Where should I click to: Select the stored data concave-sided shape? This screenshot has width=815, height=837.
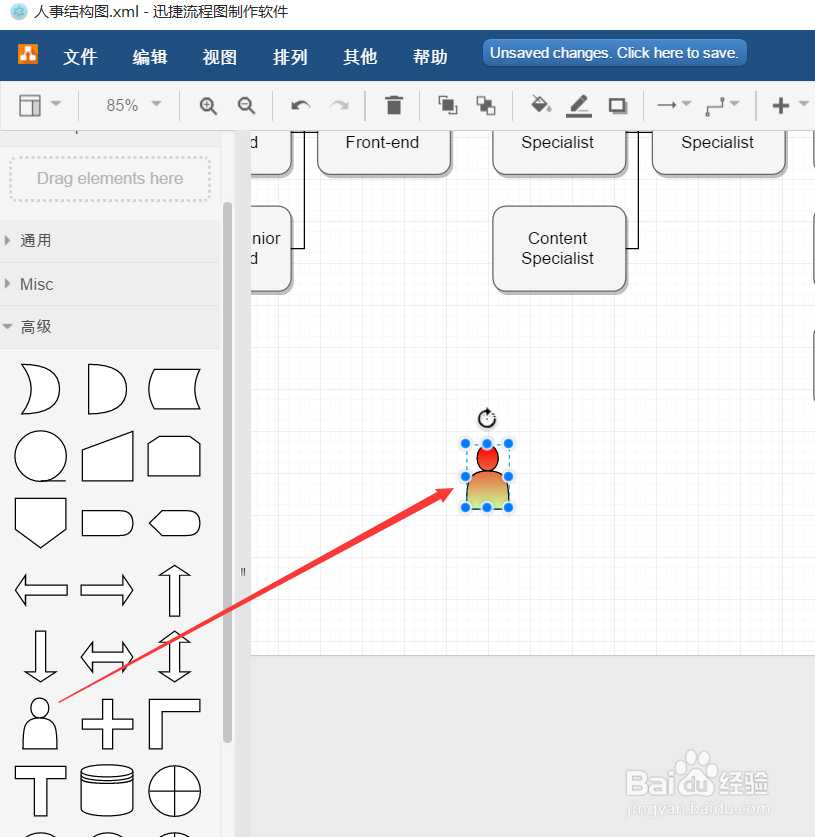175,389
